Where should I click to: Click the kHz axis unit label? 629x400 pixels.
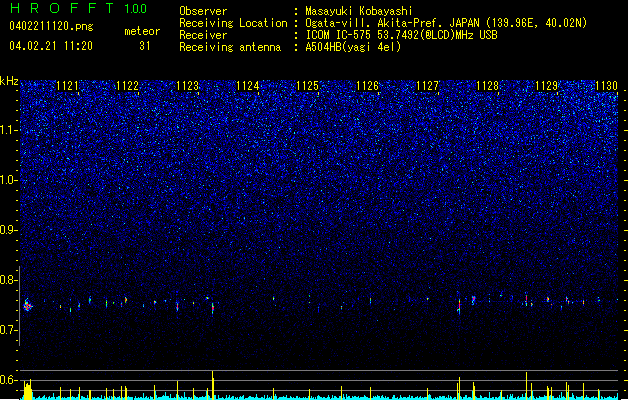(x=9, y=81)
